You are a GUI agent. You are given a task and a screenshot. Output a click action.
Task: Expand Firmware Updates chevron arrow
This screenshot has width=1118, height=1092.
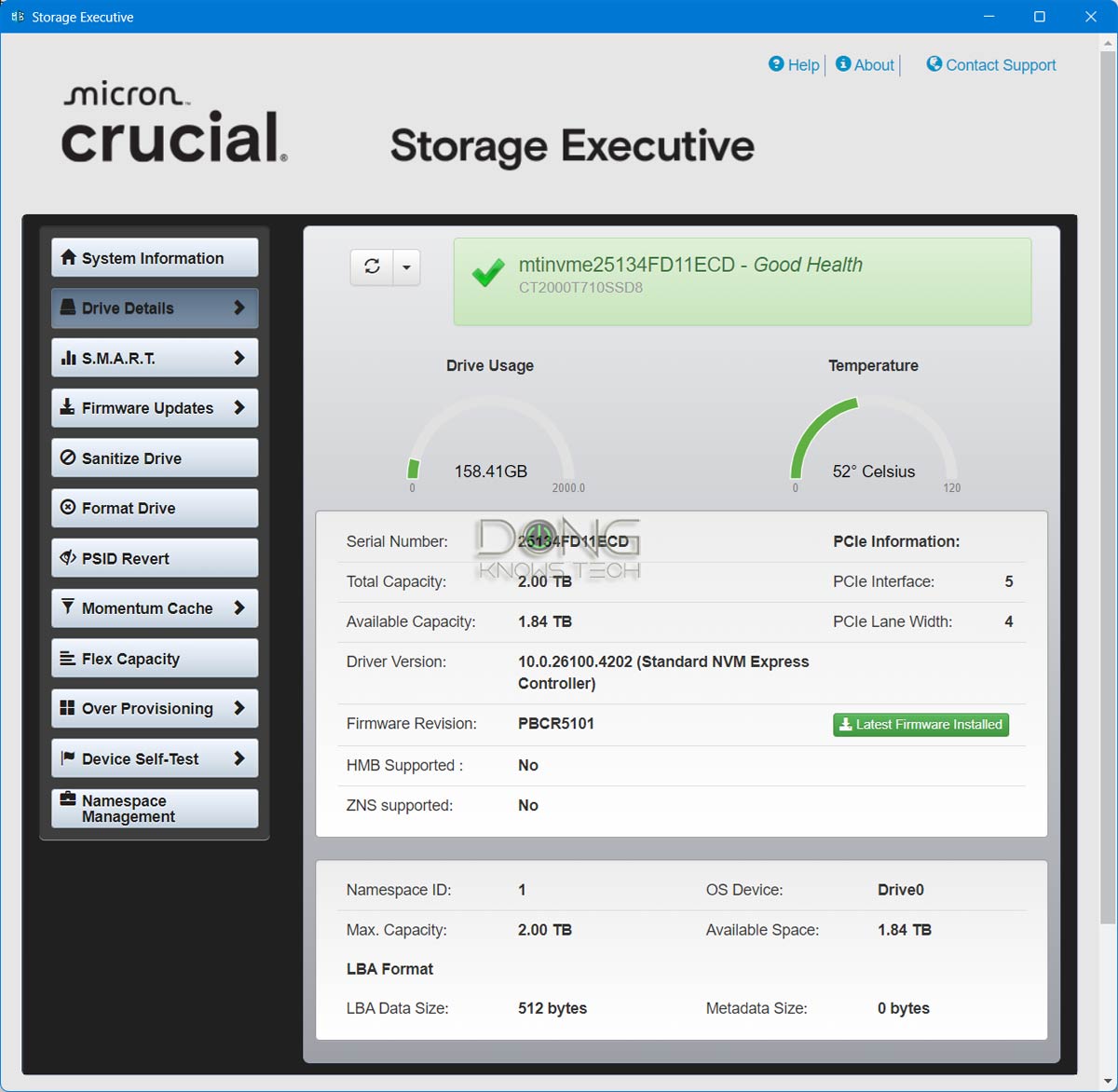point(239,407)
